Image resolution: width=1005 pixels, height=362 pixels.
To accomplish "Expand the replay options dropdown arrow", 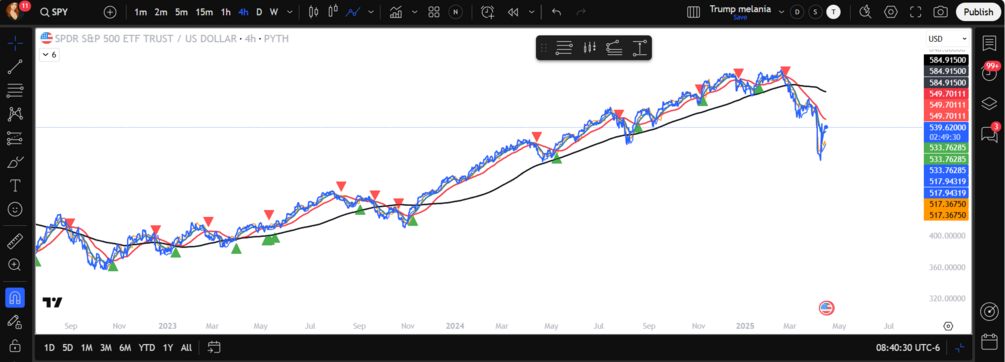I will [531, 12].
